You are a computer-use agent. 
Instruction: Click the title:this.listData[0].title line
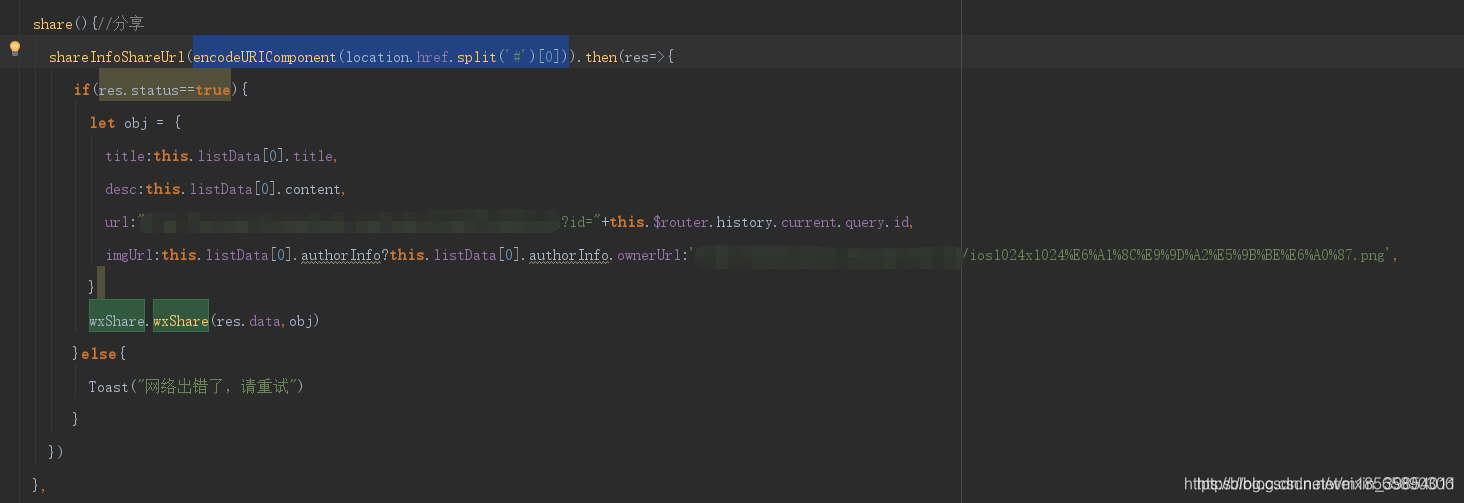(x=222, y=156)
